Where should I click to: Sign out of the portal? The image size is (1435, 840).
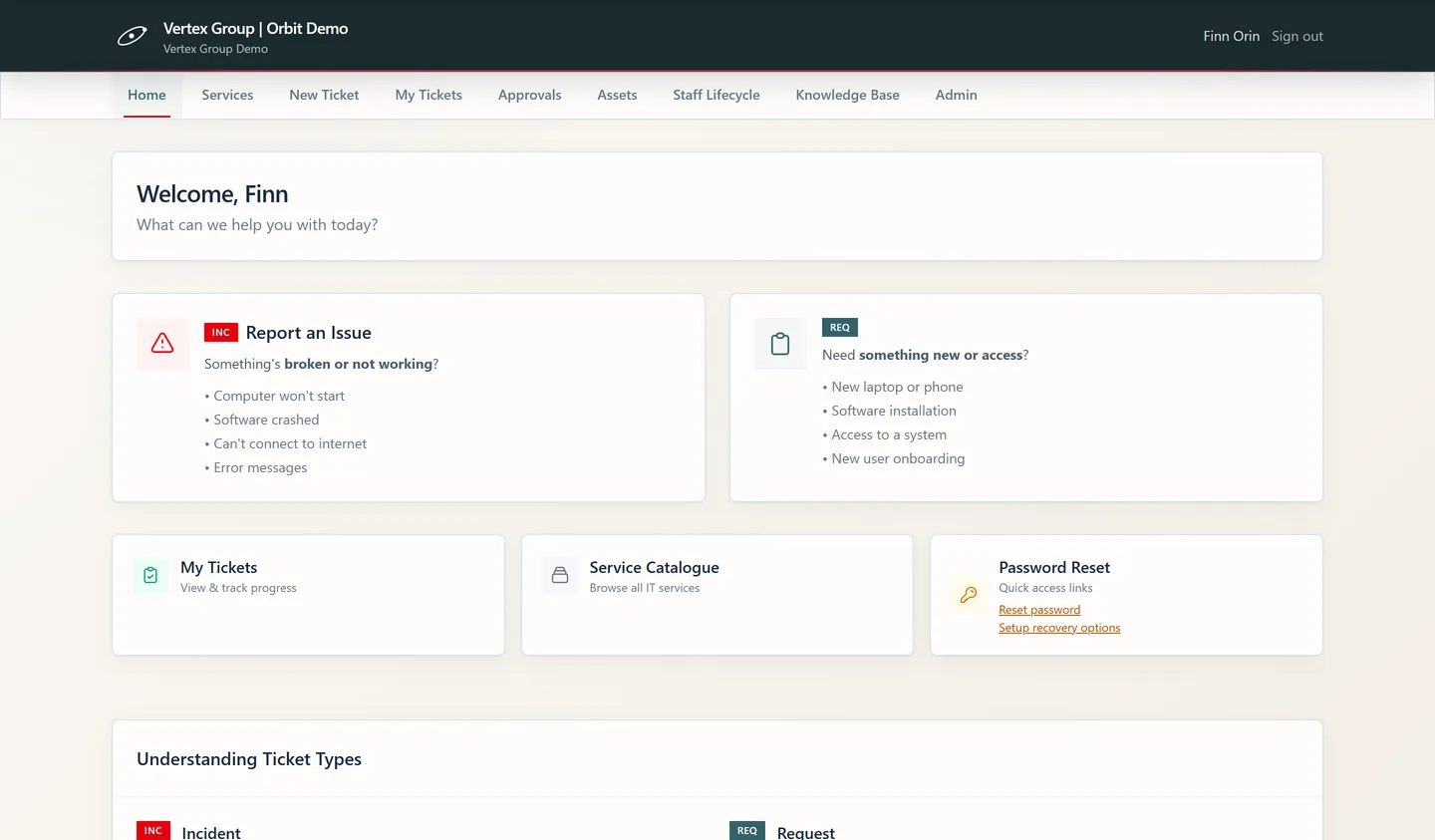coord(1297,36)
